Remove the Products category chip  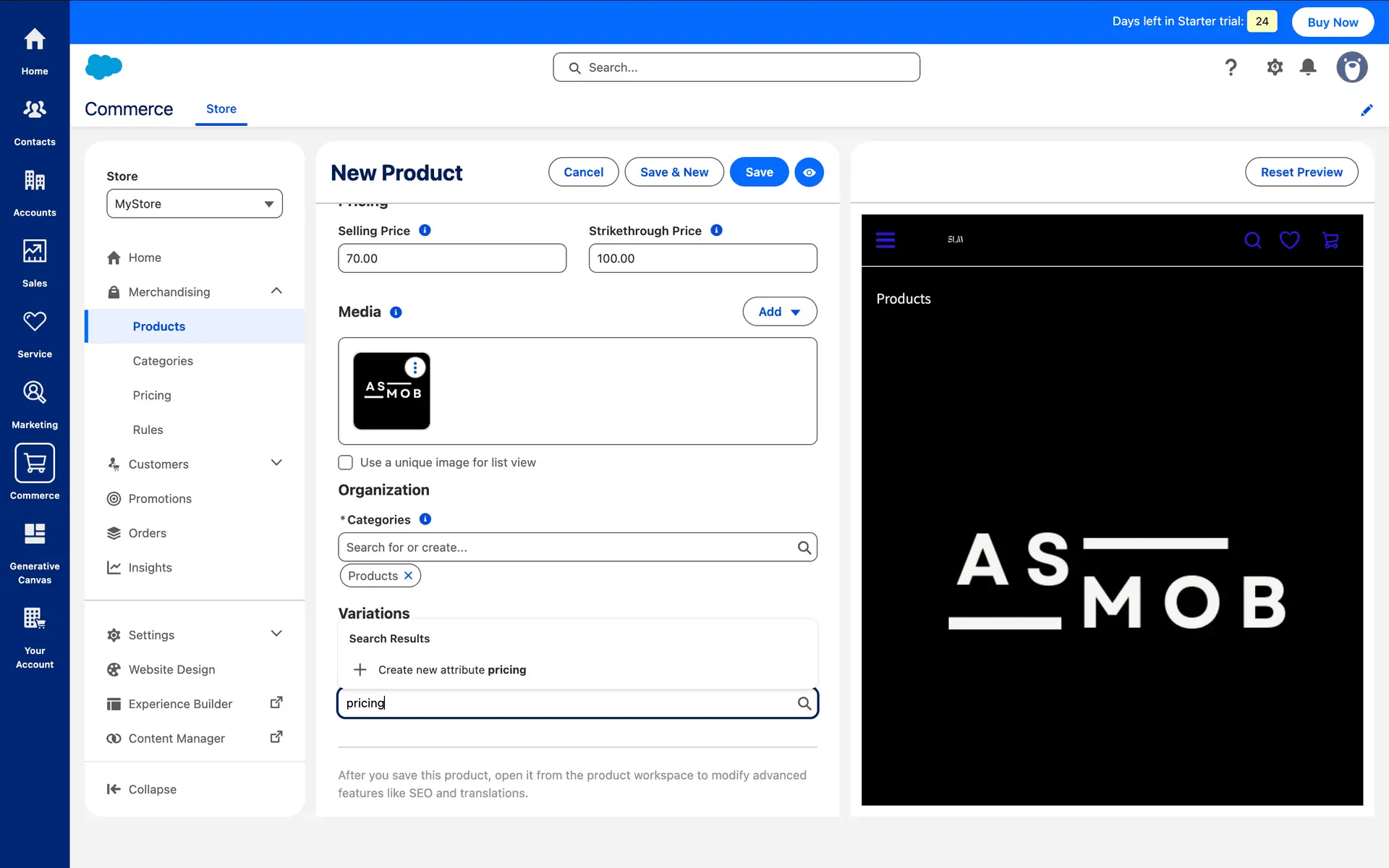(x=408, y=576)
